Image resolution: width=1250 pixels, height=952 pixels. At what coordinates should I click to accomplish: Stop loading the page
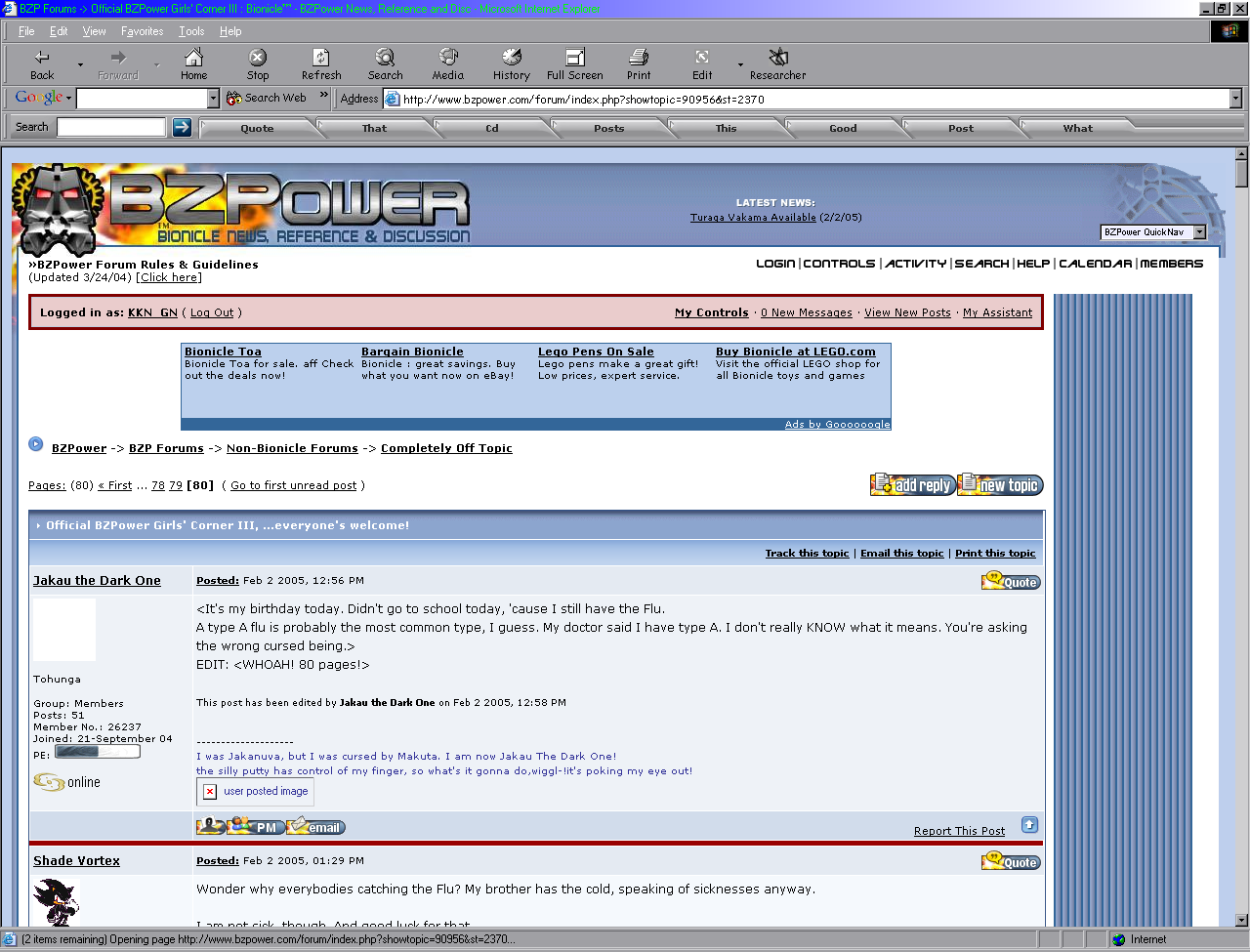pos(257,63)
